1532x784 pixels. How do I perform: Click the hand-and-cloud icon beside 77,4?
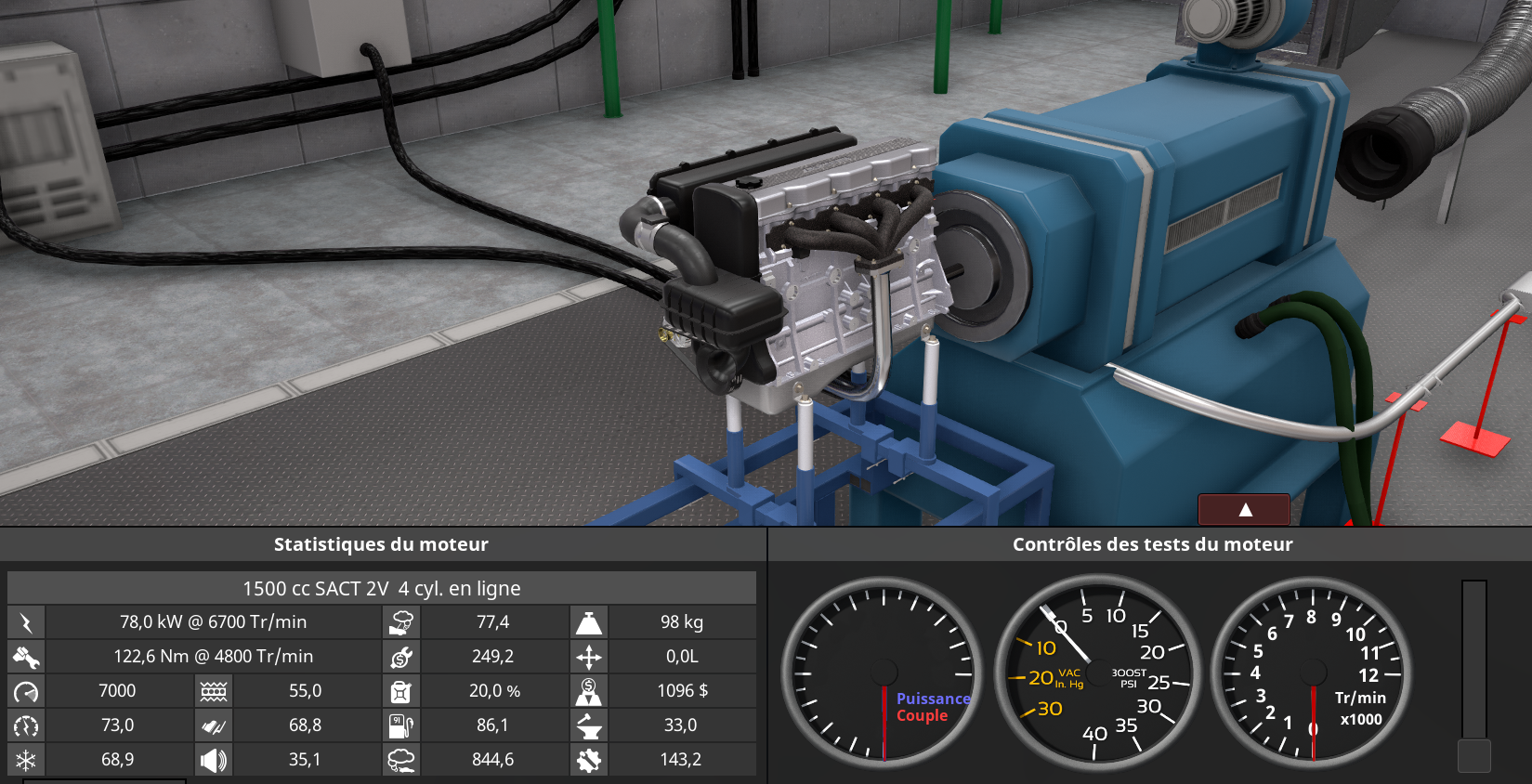tap(401, 622)
